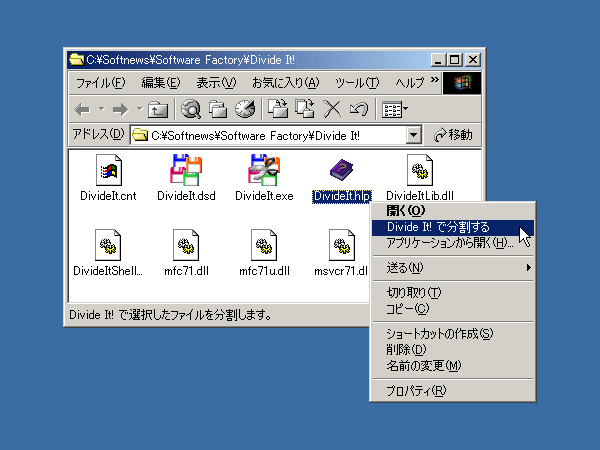
Task: Choose コピー(C) in context menu
Action: [x=453, y=309]
